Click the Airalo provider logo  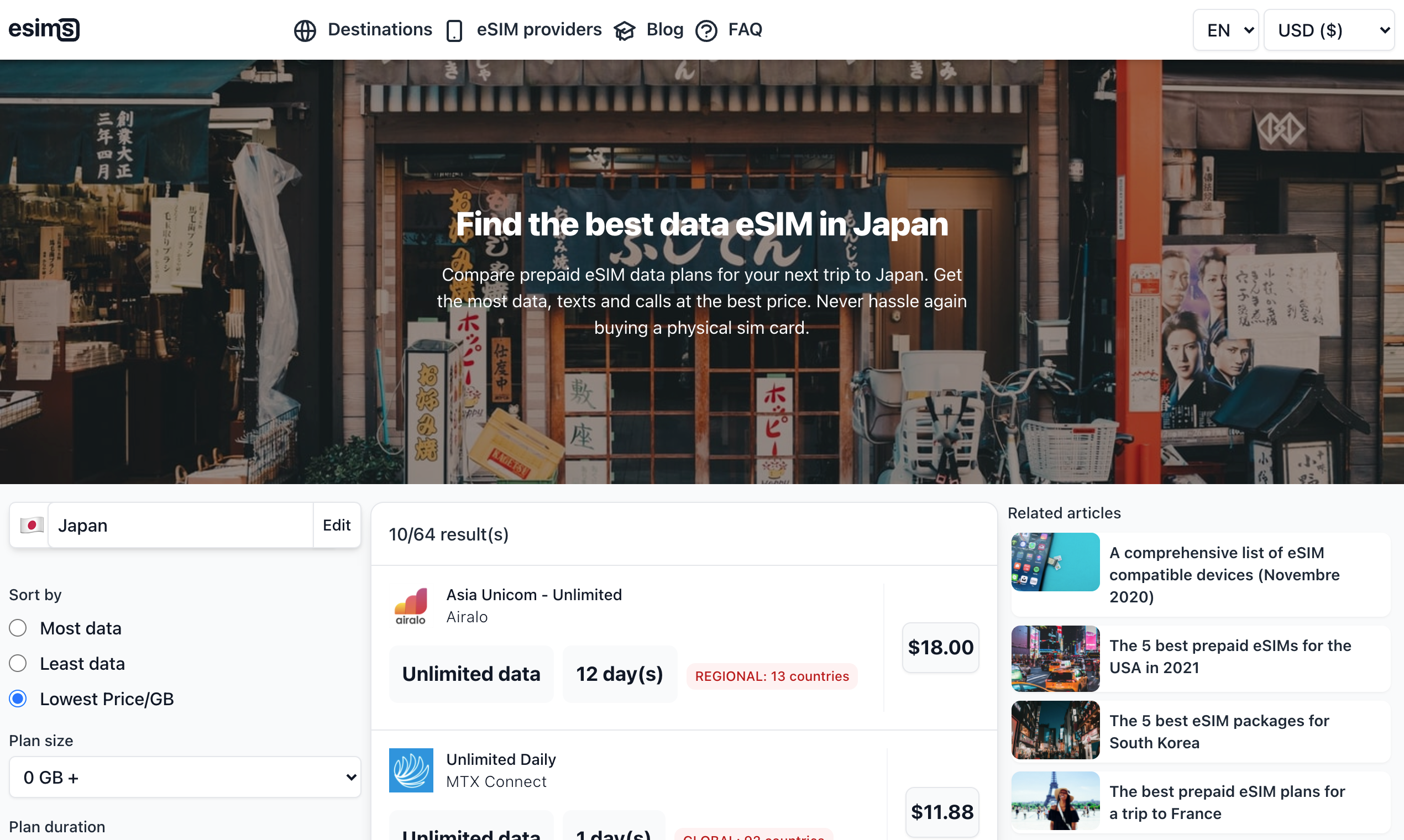pyautogui.click(x=411, y=606)
